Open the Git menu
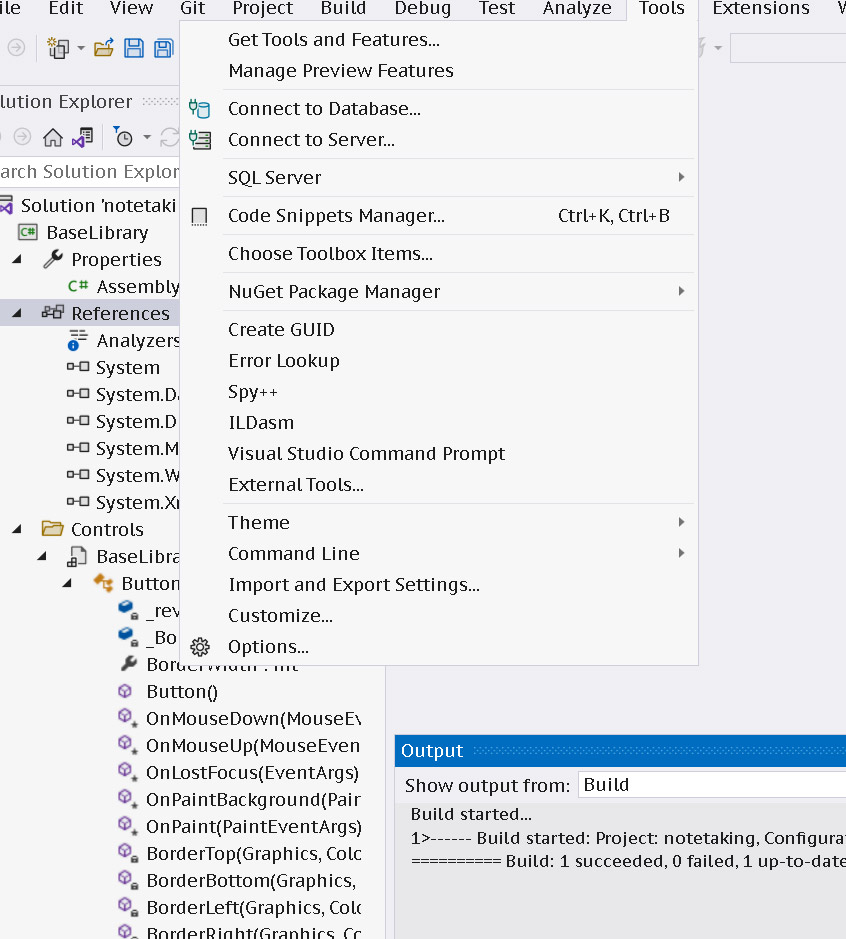846x939 pixels. pyautogui.click(x=192, y=8)
